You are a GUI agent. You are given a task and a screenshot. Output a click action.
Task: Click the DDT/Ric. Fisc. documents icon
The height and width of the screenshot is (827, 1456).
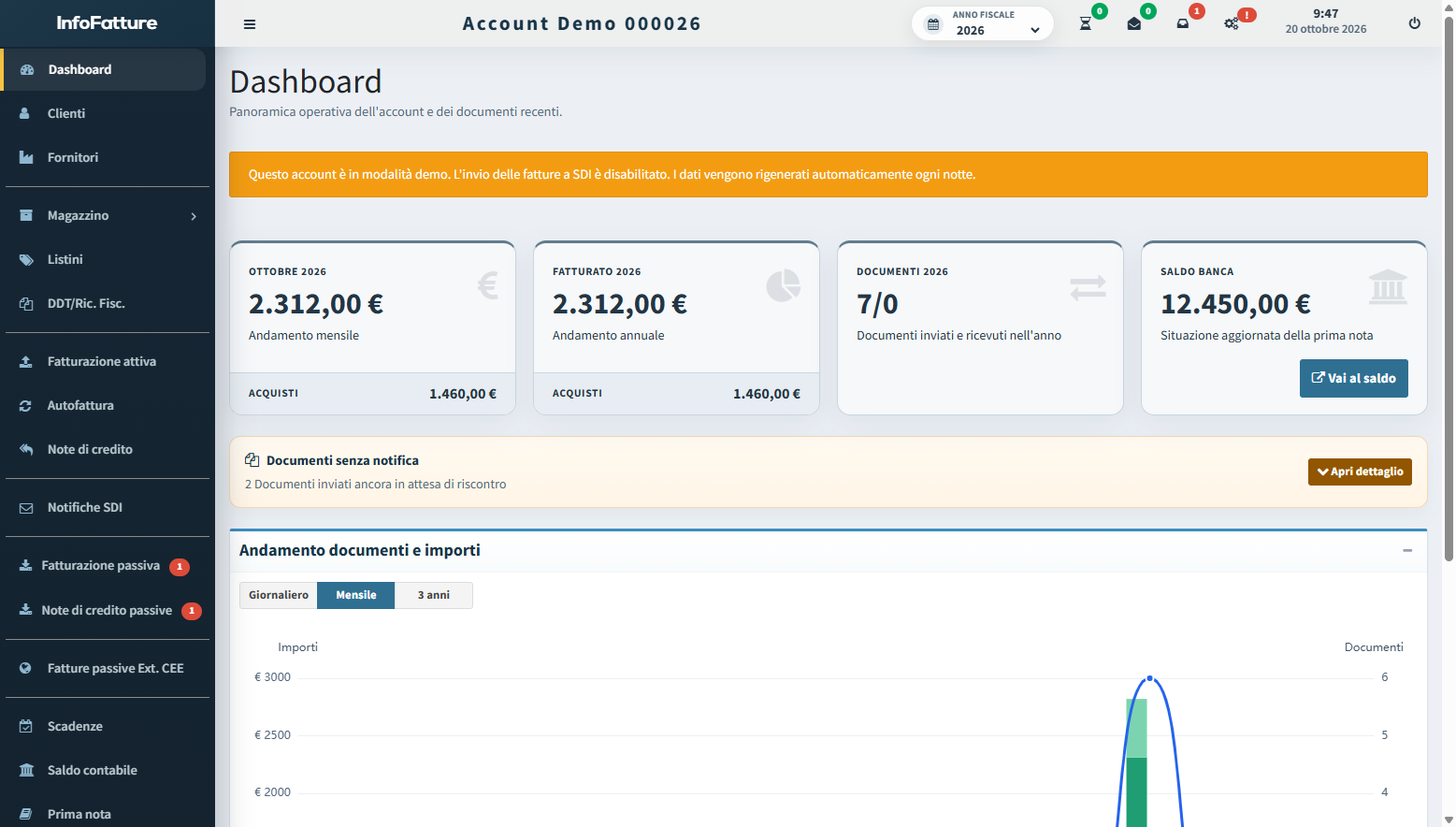26,303
